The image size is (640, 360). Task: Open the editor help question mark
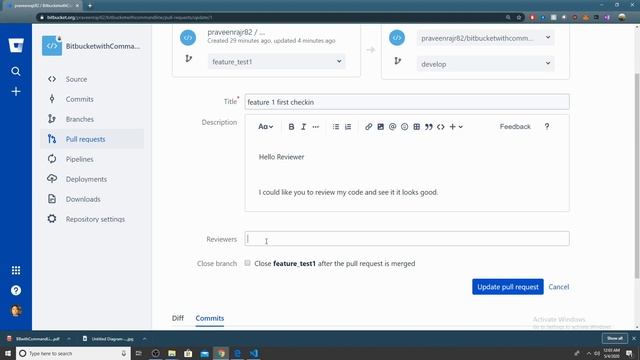(547, 127)
